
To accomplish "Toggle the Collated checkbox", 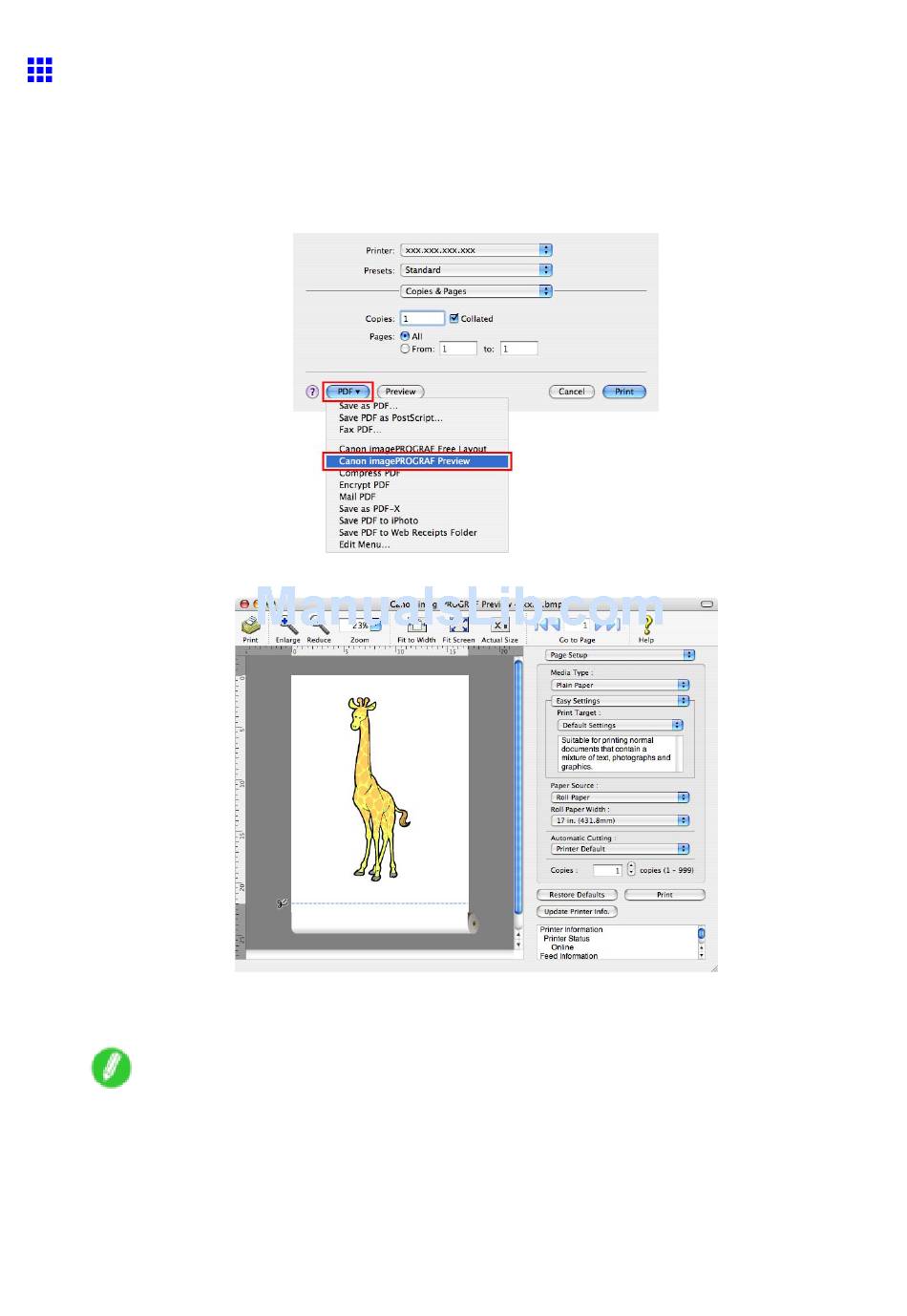I will click(x=454, y=318).
